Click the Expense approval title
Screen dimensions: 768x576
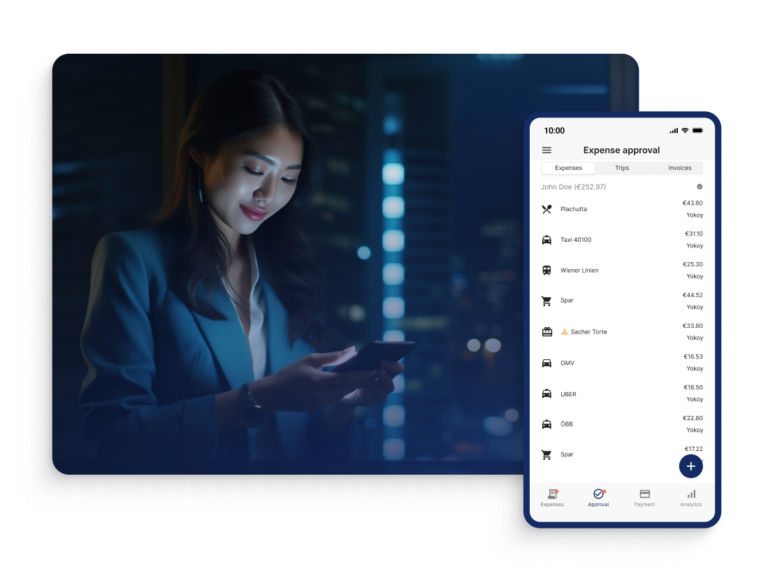[x=622, y=150]
